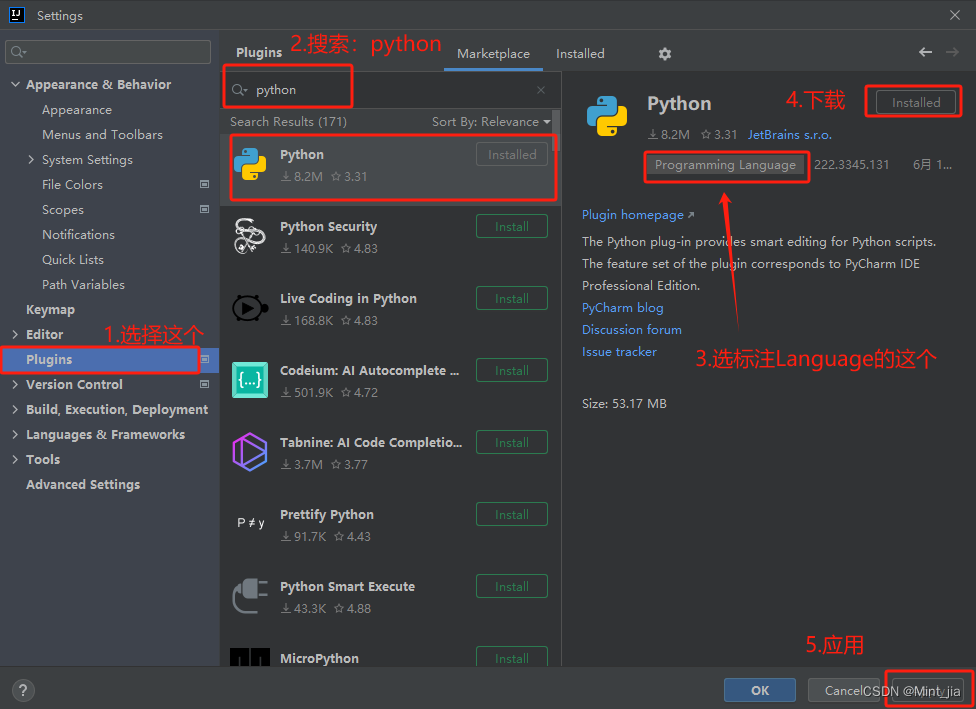Select the Codeium plugin icon
This screenshot has width=976, height=709.
pyautogui.click(x=250, y=380)
